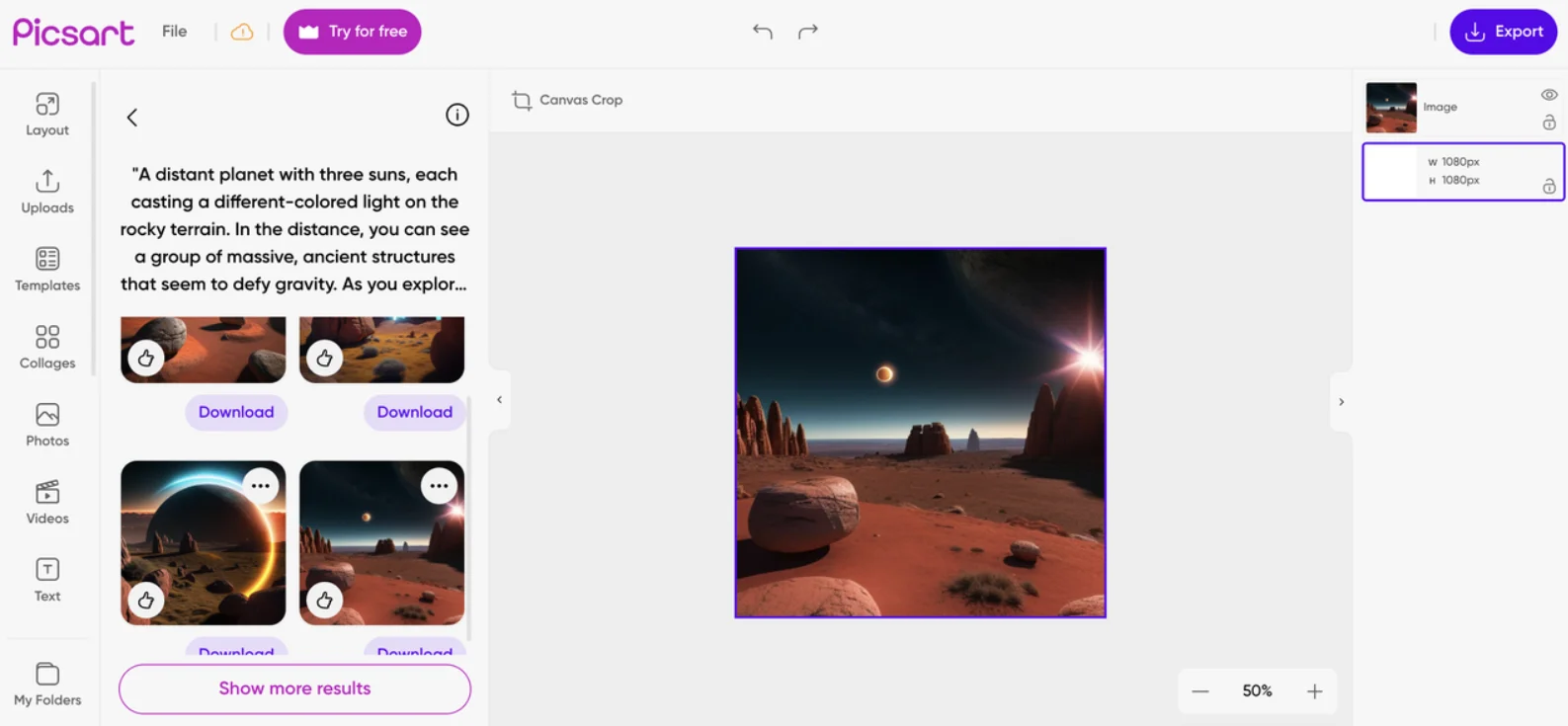Hide the Image layer with eye icon
The image size is (1568, 726).
pos(1548,95)
